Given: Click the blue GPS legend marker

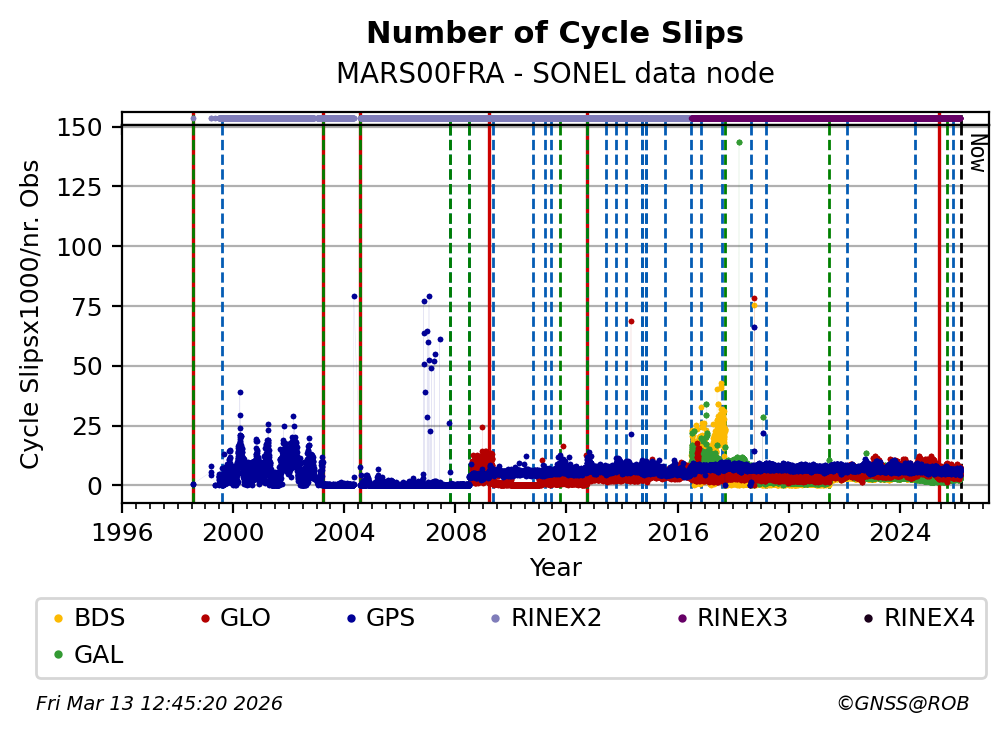Looking at the screenshot, I should click(350, 619).
